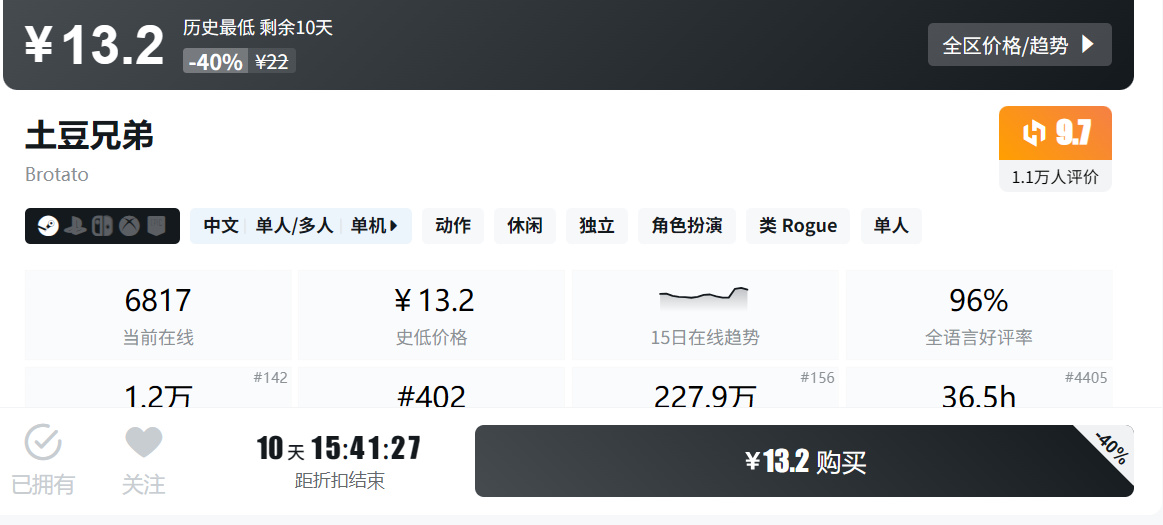The image size is (1163, 525).
Task: Open the 单人 tag
Action: click(x=891, y=226)
